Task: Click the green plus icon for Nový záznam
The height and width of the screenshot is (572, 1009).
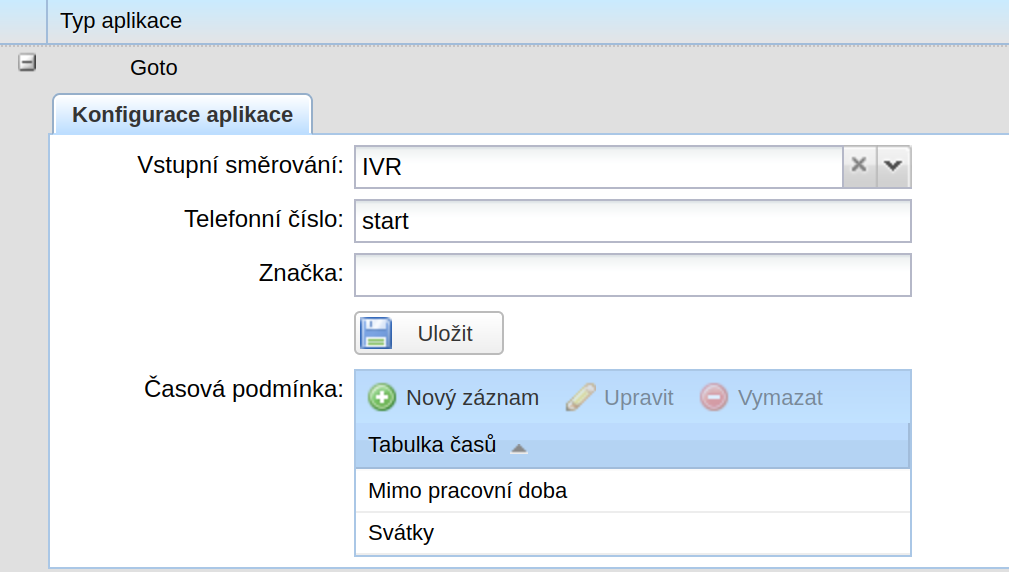Action: click(382, 398)
